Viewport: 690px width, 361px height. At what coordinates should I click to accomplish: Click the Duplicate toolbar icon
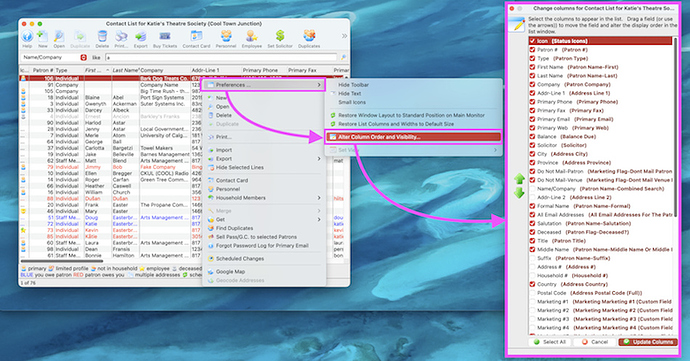click(x=80, y=37)
